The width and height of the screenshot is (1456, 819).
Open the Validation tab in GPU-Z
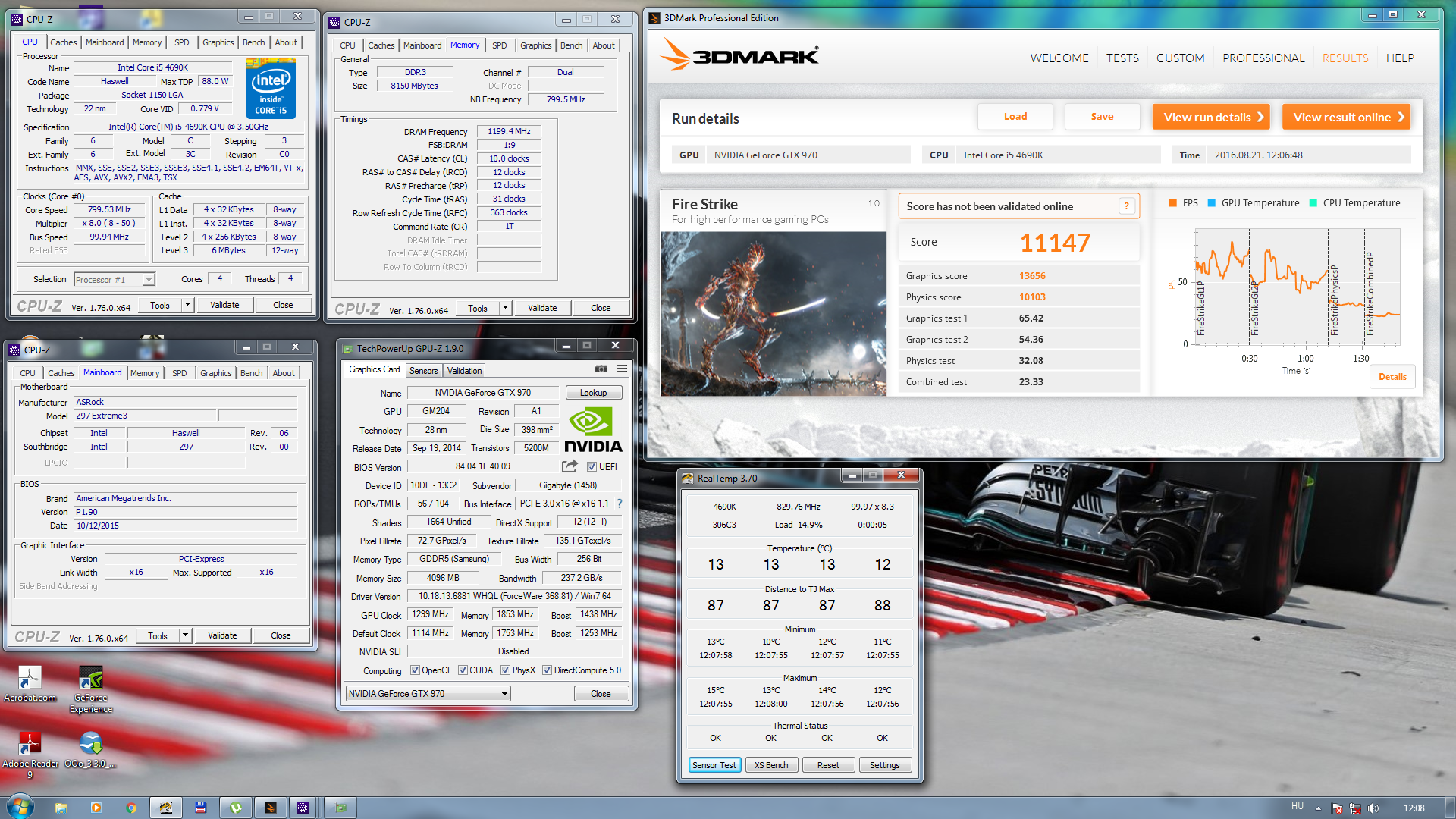click(x=464, y=371)
